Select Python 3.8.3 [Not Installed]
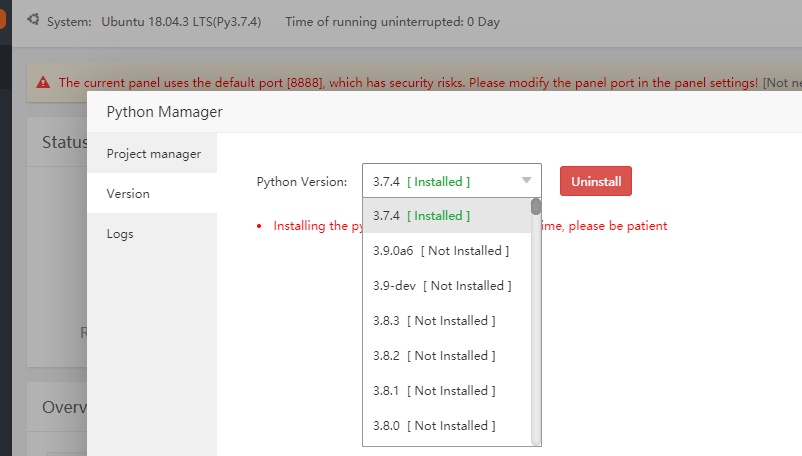The height and width of the screenshot is (456, 802). pyautogui.click(x=428, y=321)
